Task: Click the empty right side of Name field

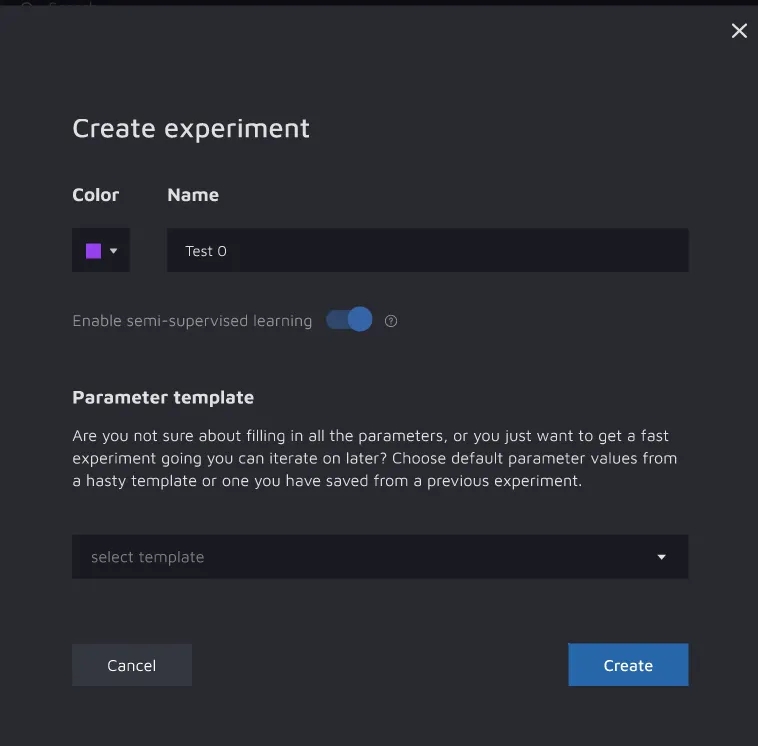Action: click(560, 251)
